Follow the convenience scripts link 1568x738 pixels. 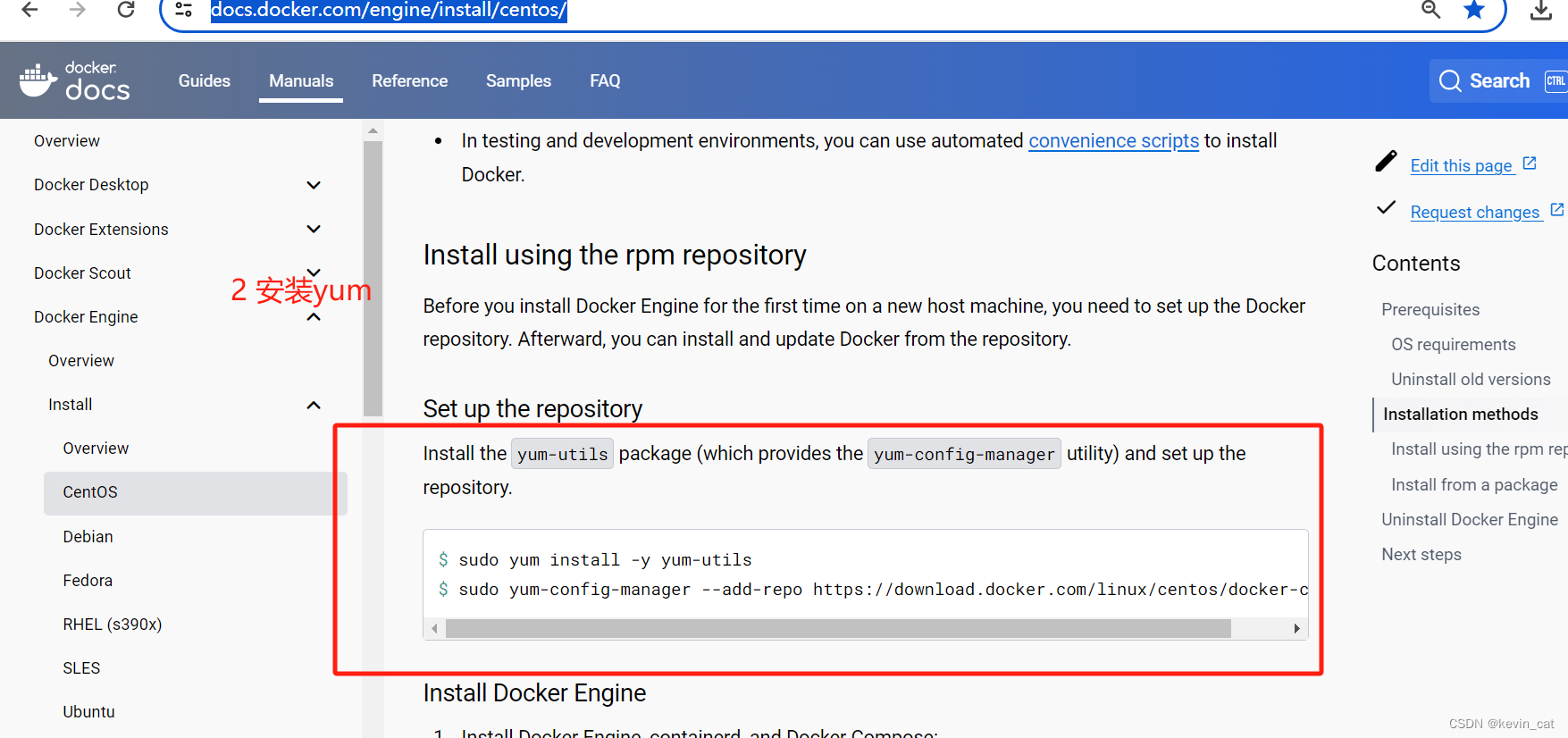[x=1113, y=141]
